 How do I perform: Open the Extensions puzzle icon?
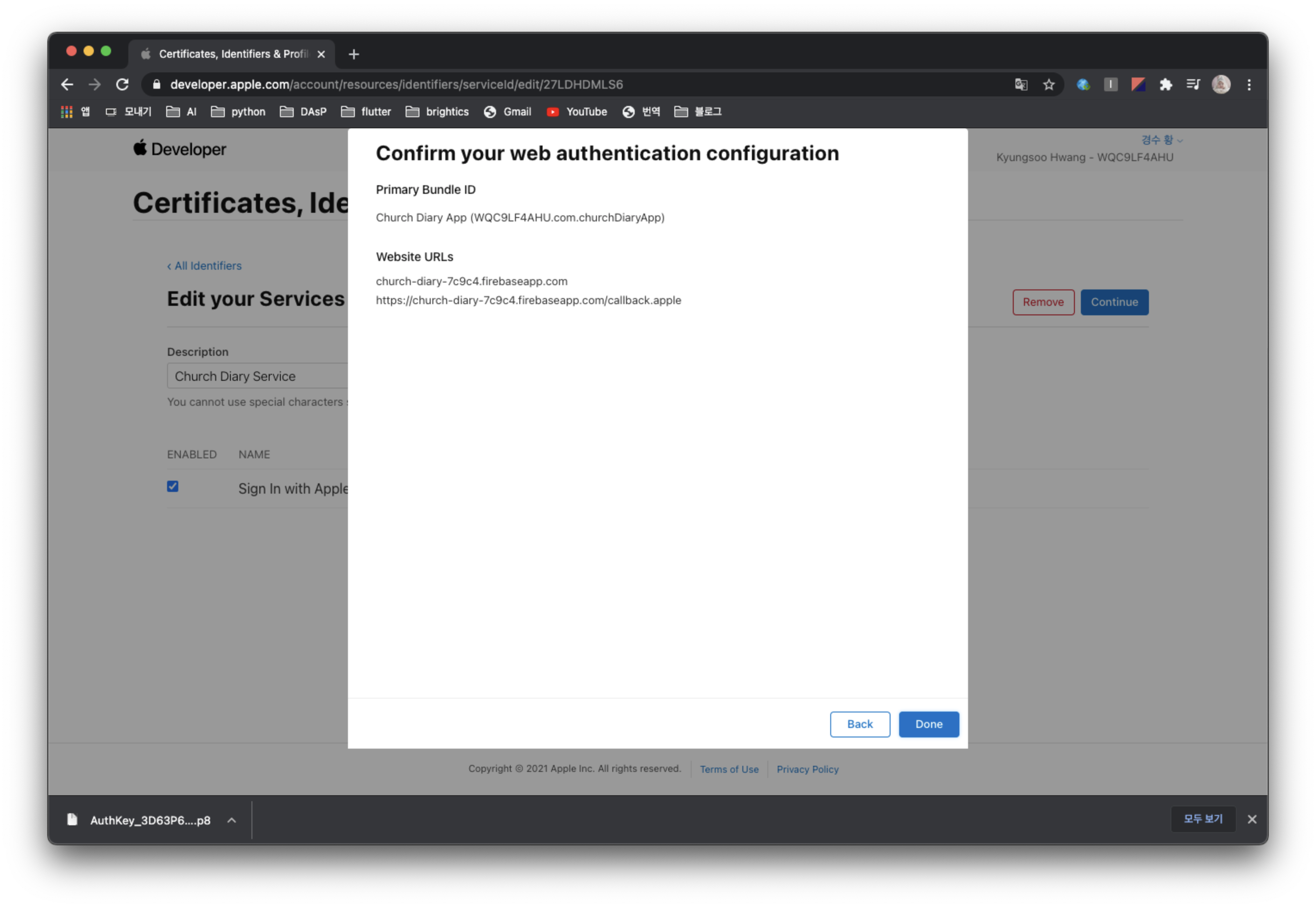click(1165, 85)
